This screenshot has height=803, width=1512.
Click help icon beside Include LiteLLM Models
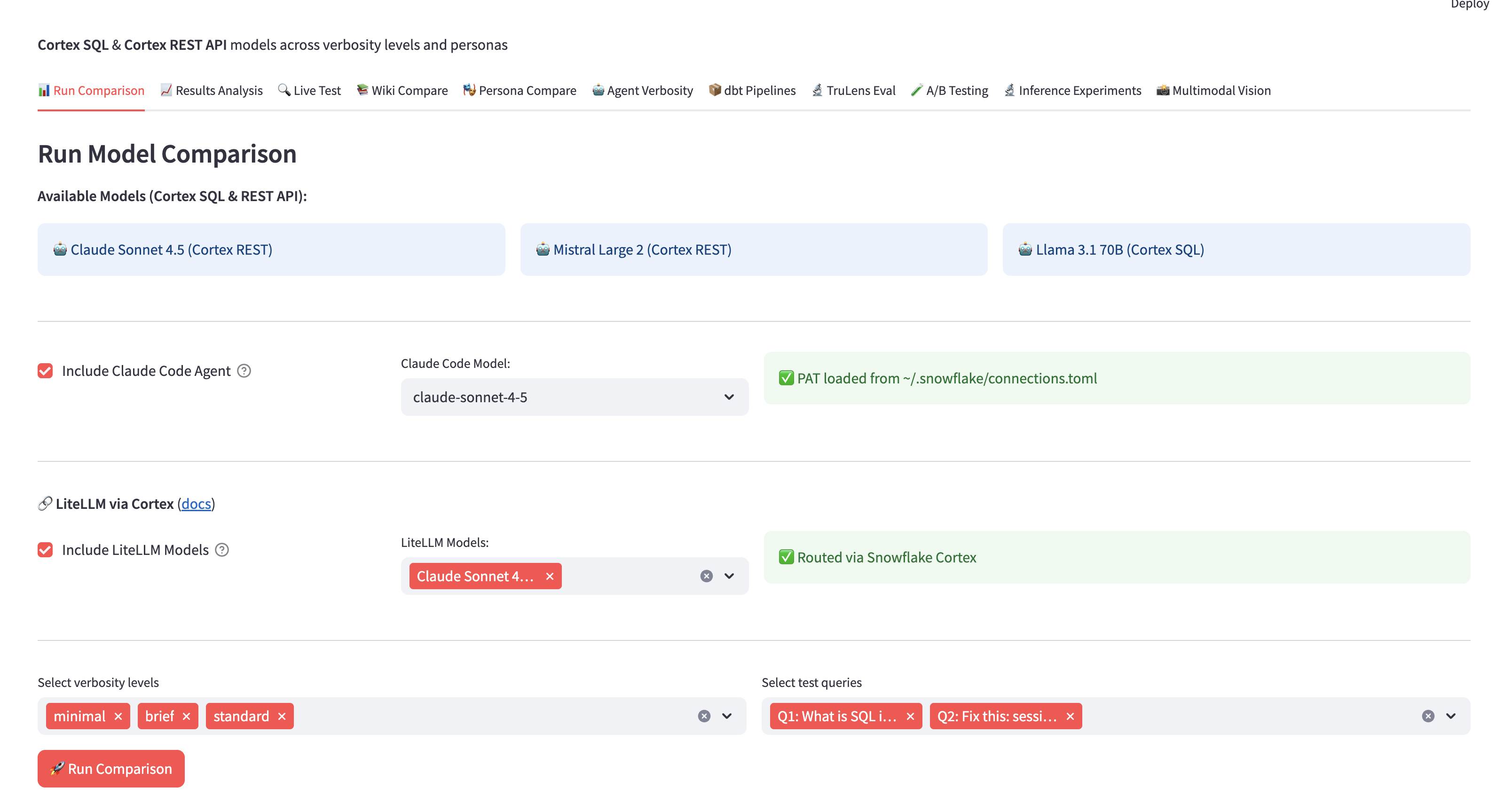click(x=222, y=550)
